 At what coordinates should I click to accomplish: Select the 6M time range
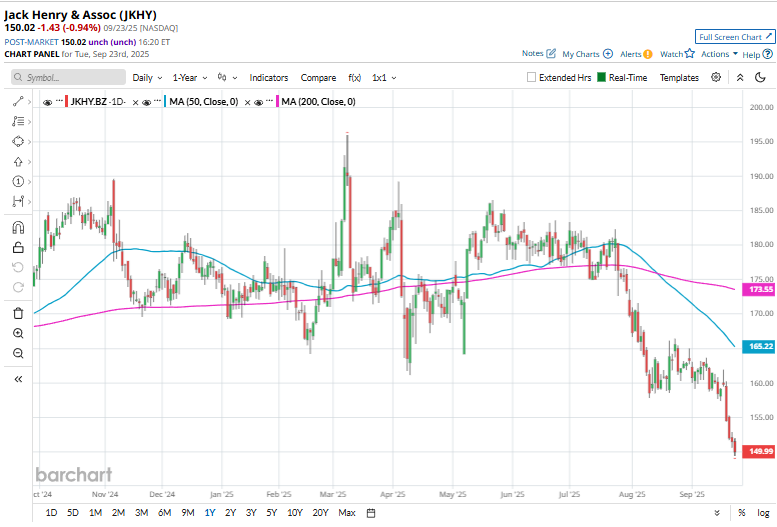click(x=165, y=513)
